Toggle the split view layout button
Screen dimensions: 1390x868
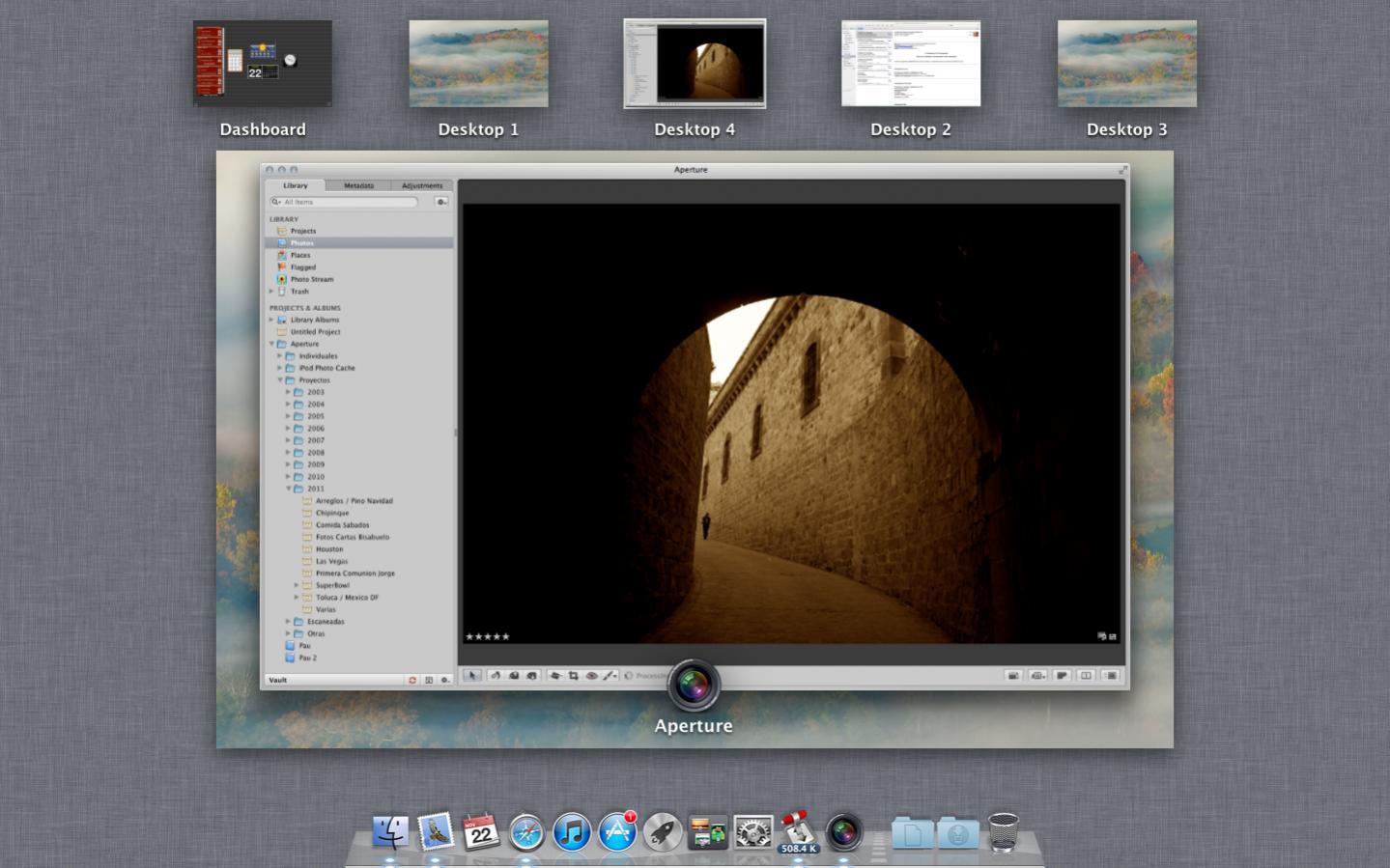click(x=1086, y=676)
